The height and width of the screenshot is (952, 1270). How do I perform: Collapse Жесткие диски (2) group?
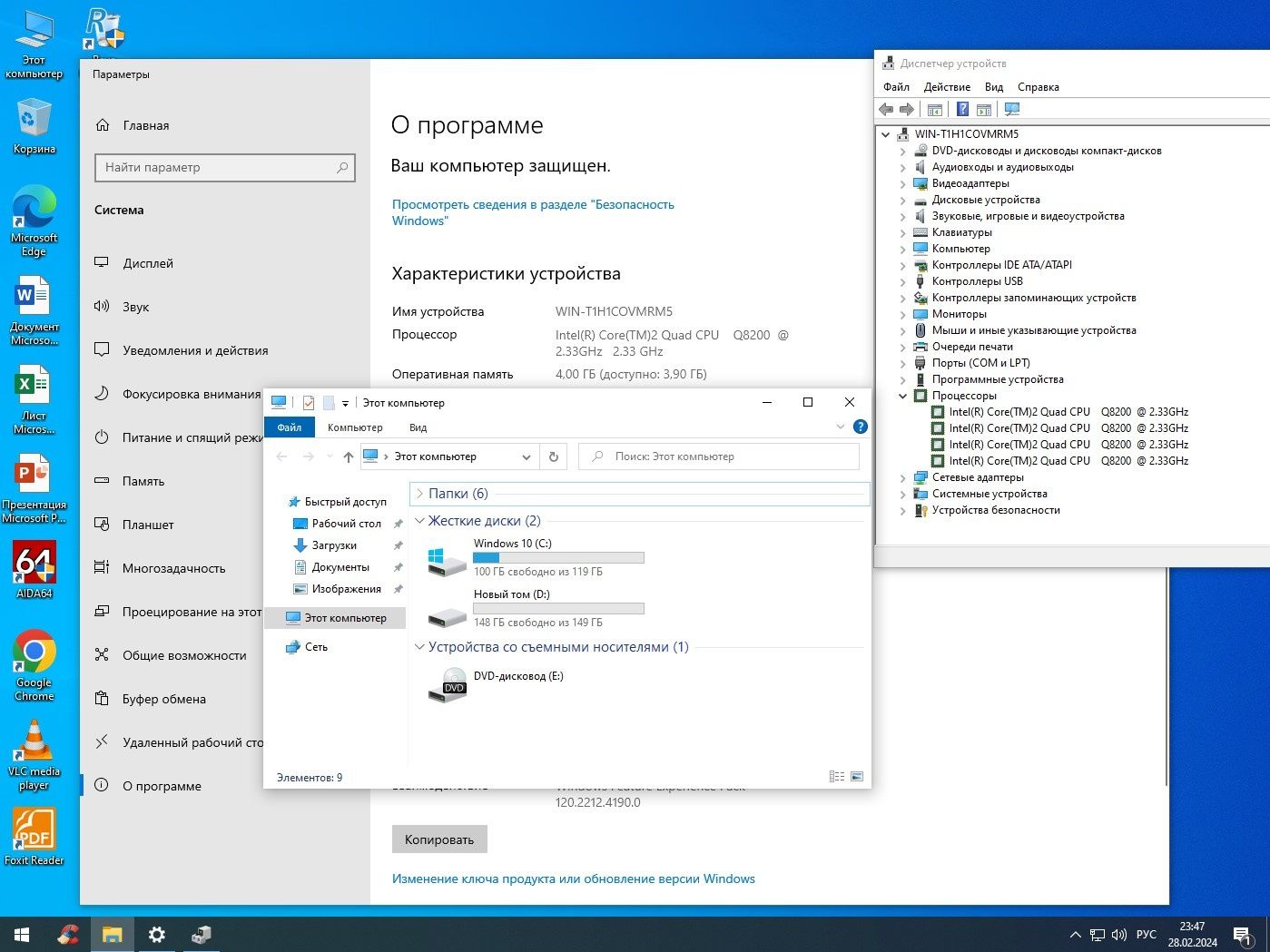[419, 521]
